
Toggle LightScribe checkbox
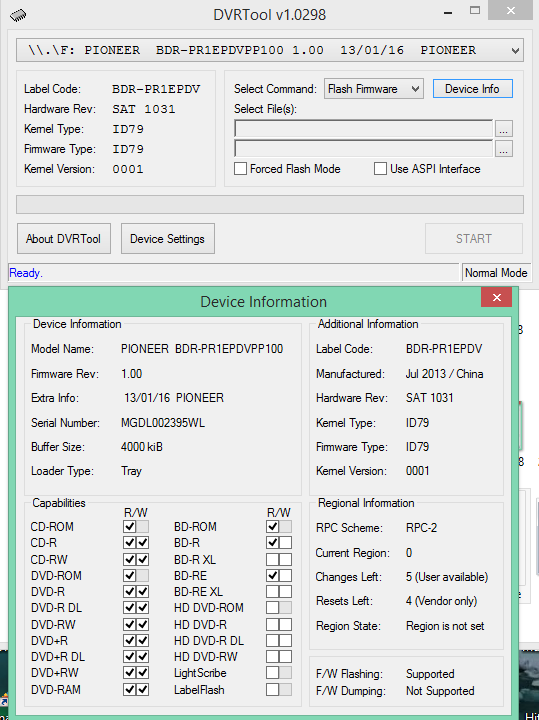273,673
